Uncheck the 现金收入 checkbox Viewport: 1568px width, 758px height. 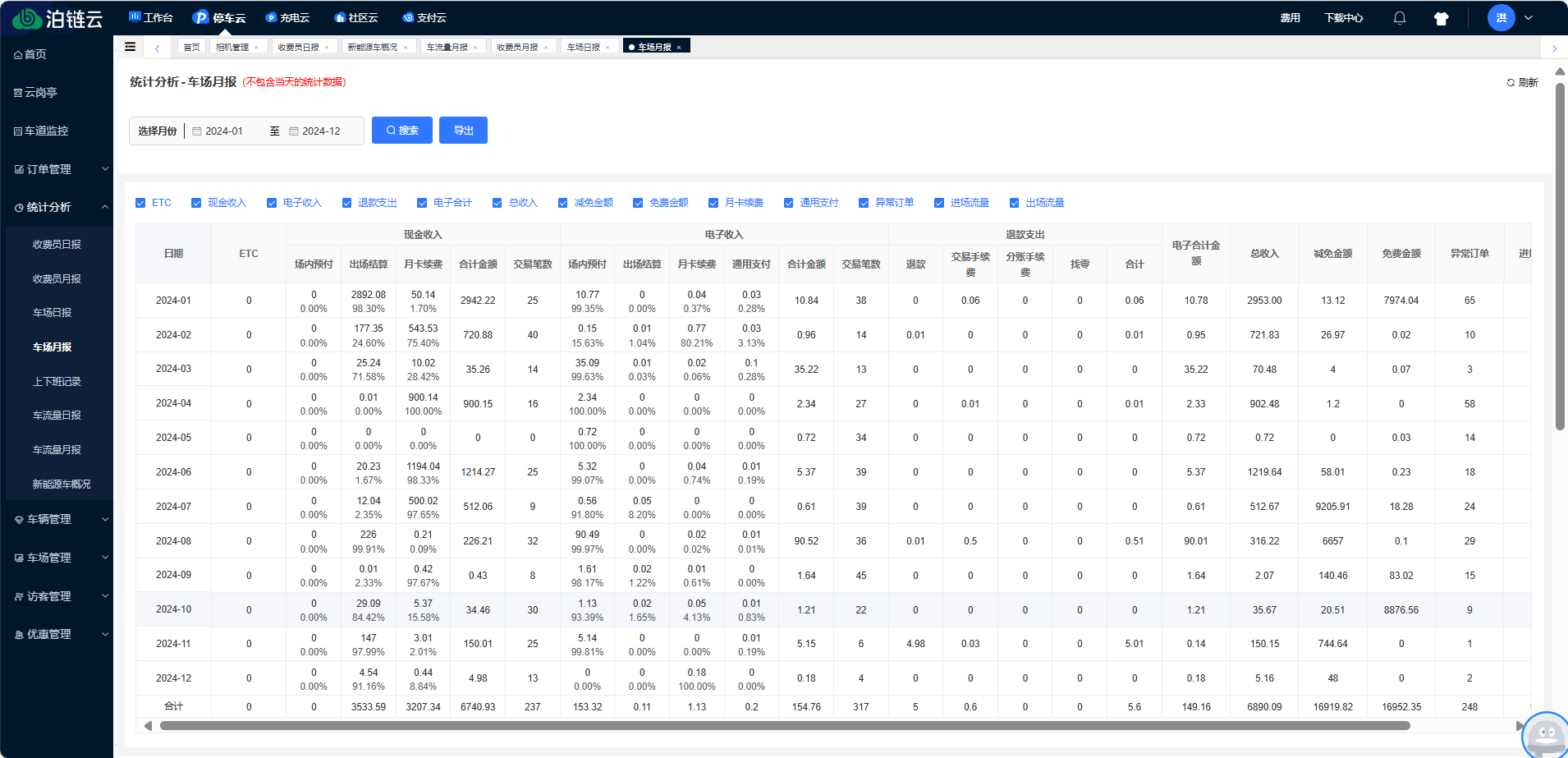point(196,203)
